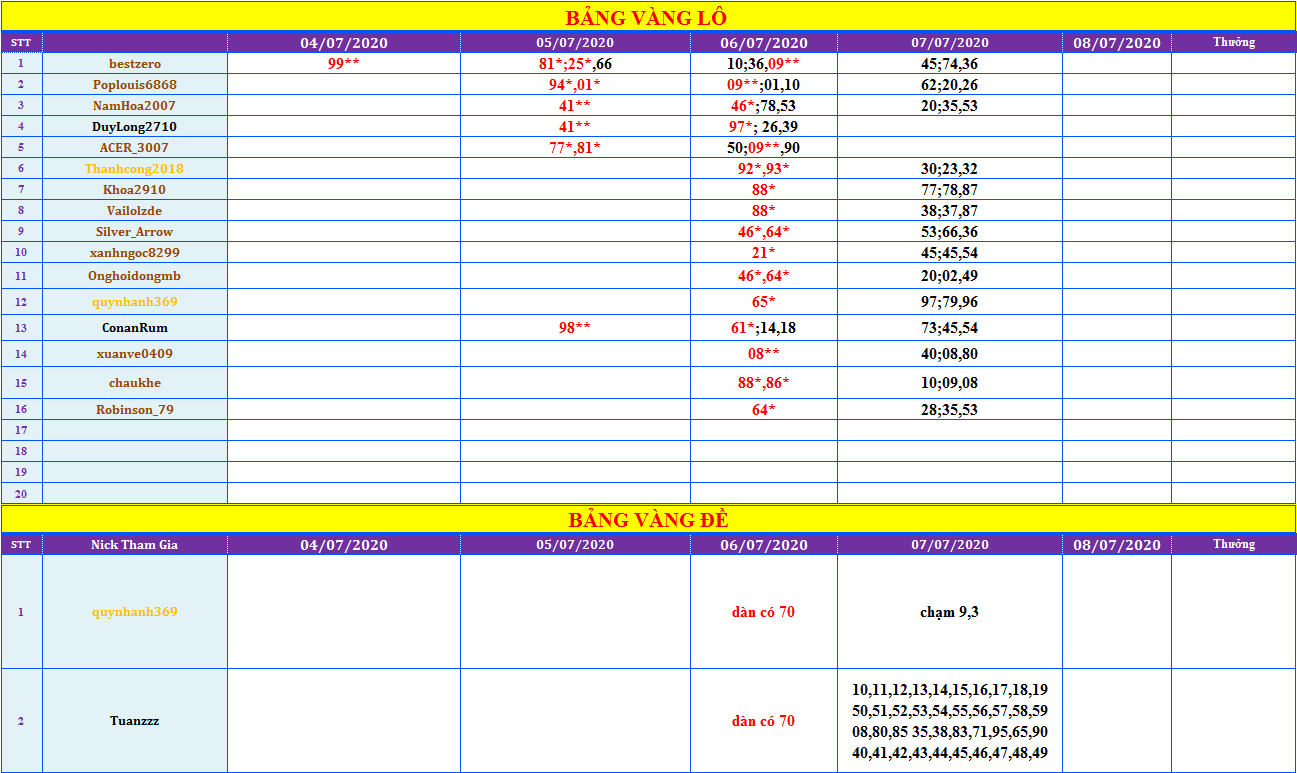
Task: Click the '50;09**,90' cell
Action: (764, 148)
